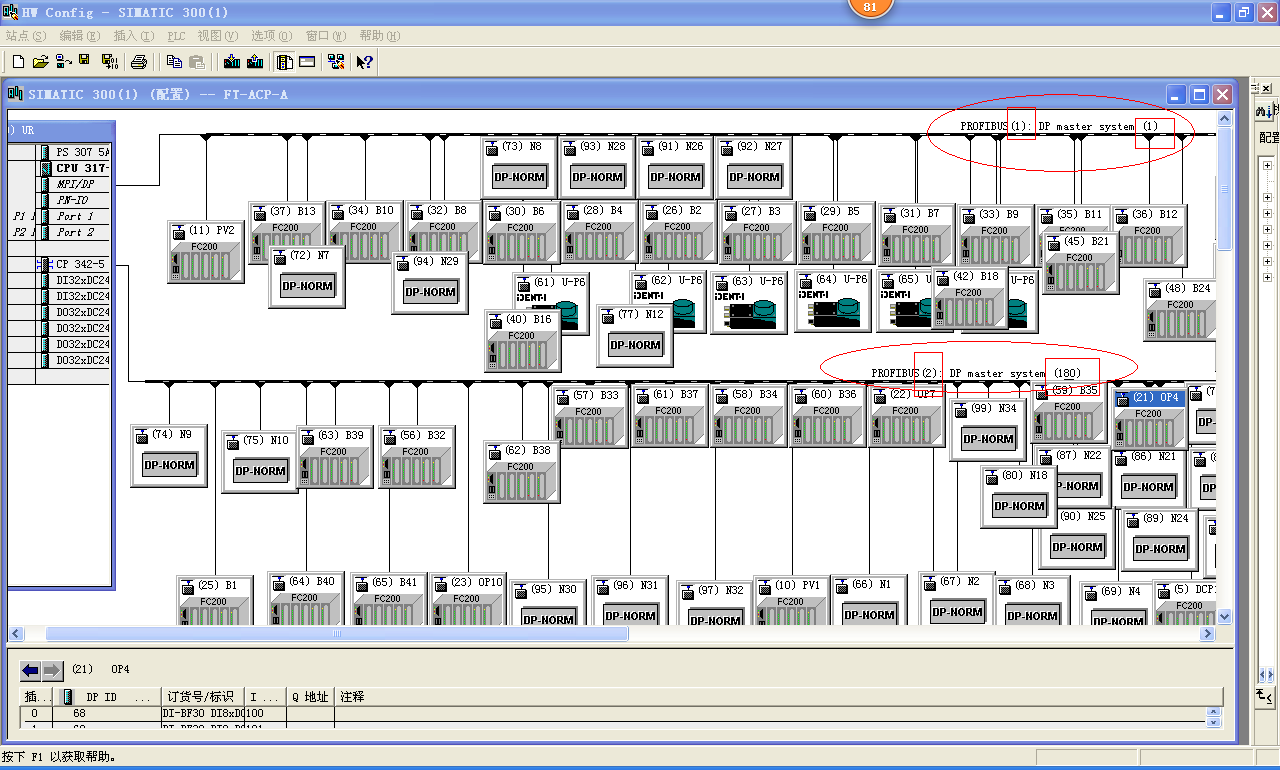Select the (73) N8 DP-NORM slave

click(519, 168)
